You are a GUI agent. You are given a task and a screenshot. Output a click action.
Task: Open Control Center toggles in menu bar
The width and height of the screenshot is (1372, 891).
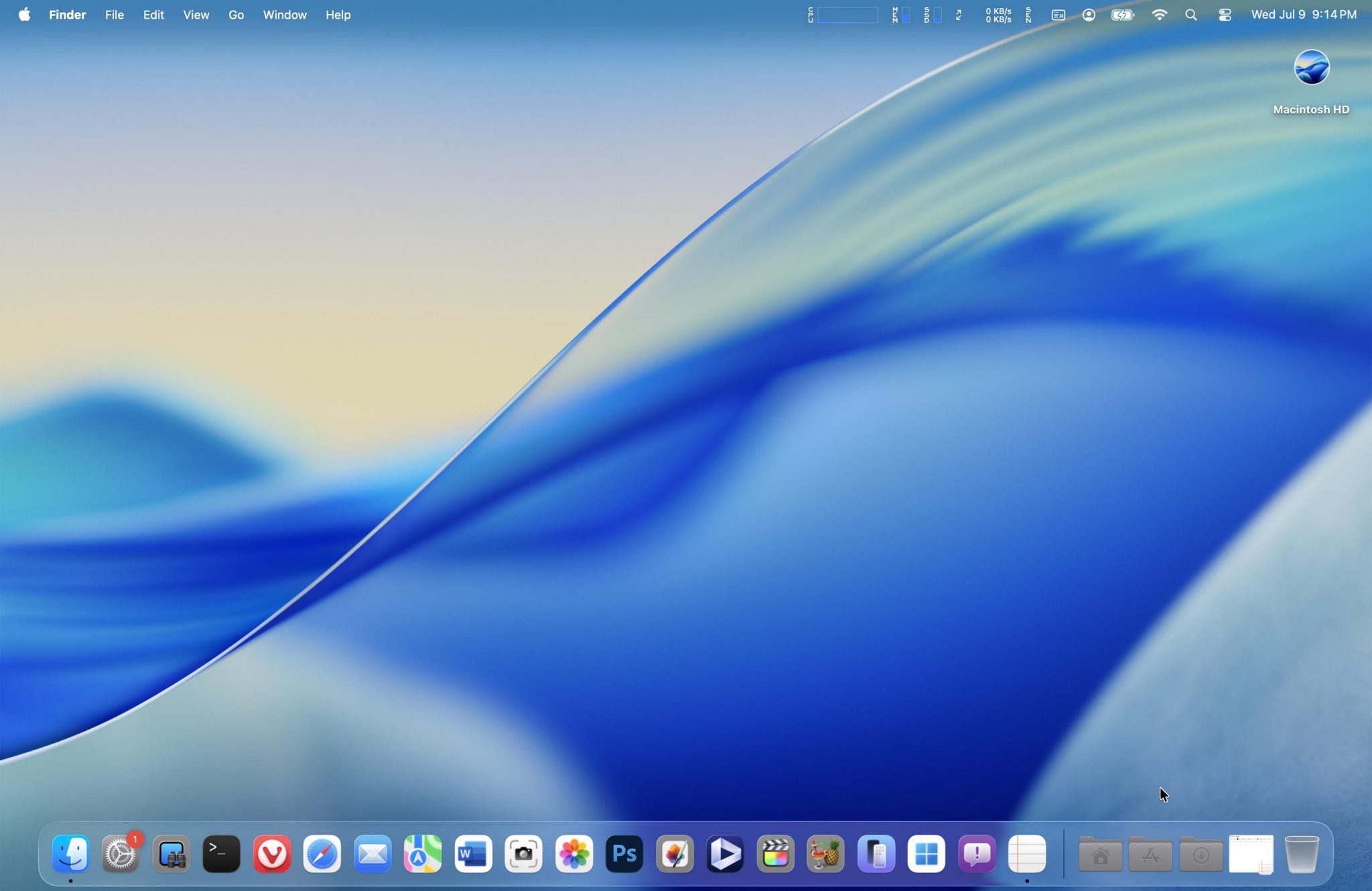tap(1225, 15)
